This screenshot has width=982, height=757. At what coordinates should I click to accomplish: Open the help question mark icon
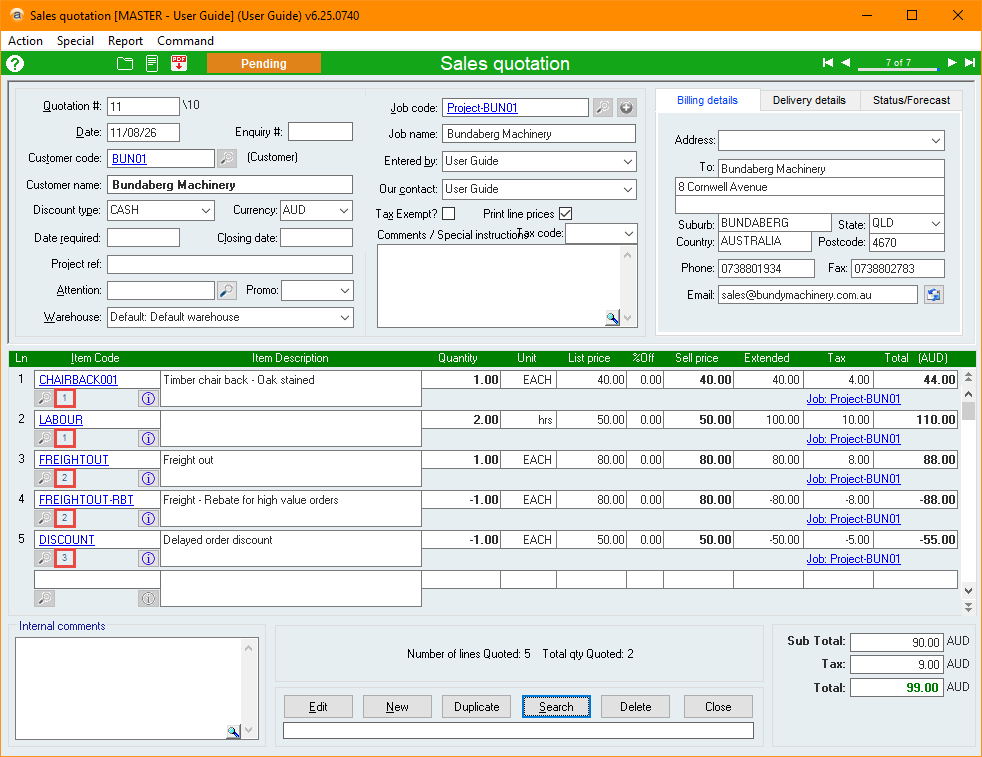[15, 63]
